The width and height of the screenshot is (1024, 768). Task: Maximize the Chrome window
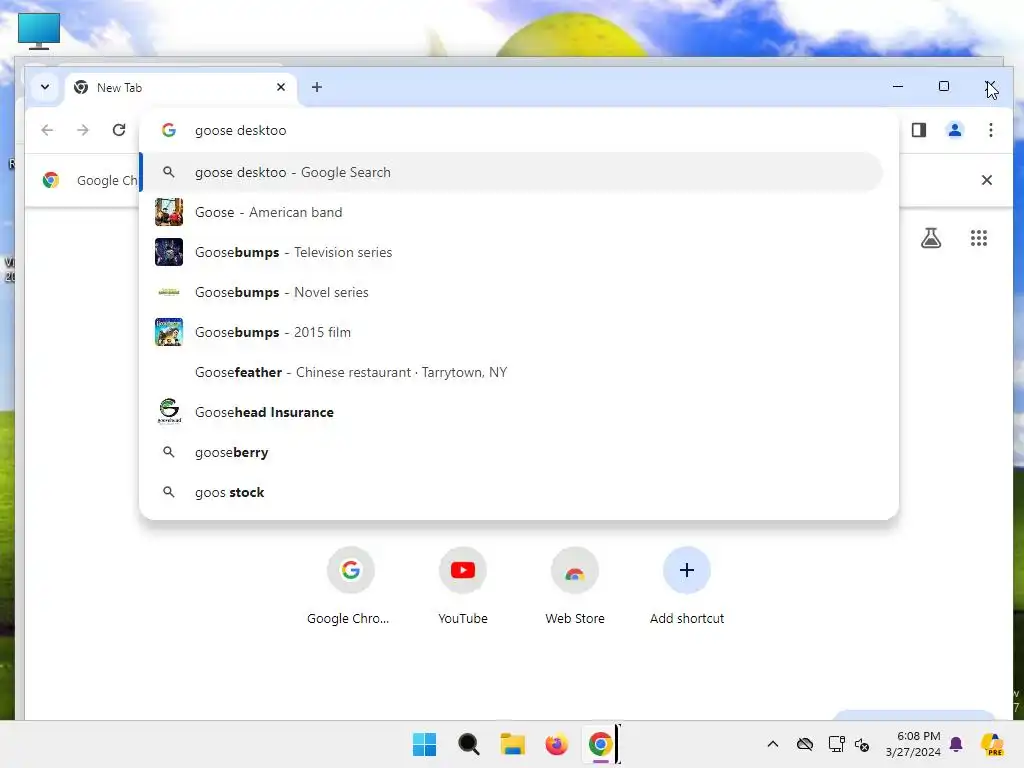point(944,86)
